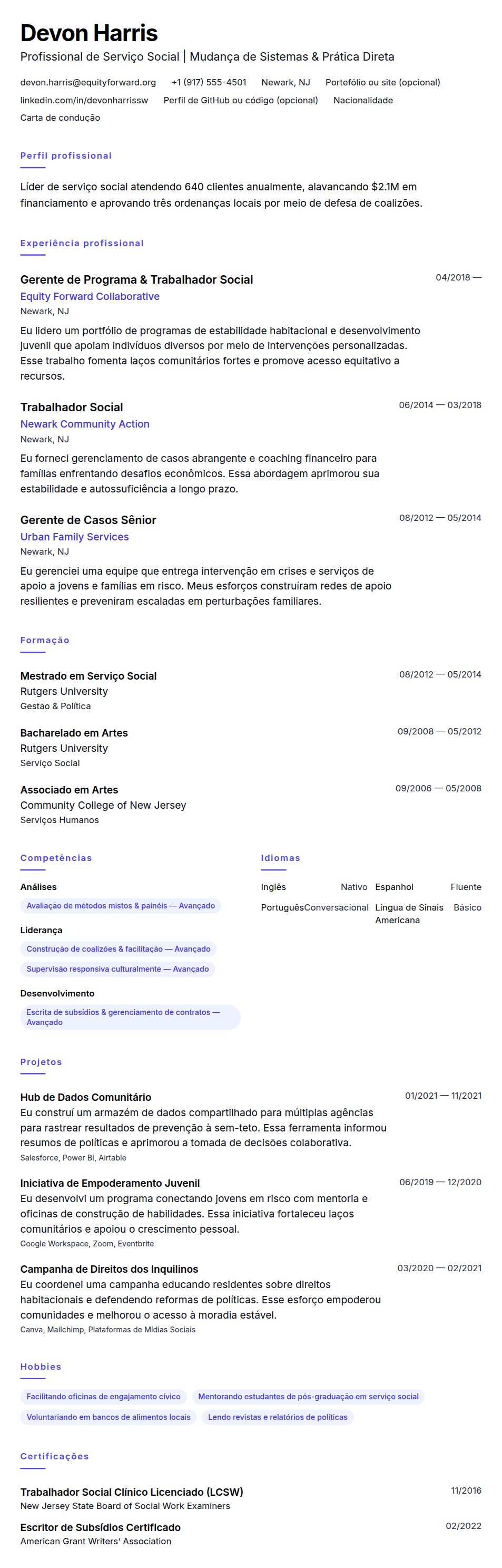Click certification date 11/2016

coord(466,1490)
